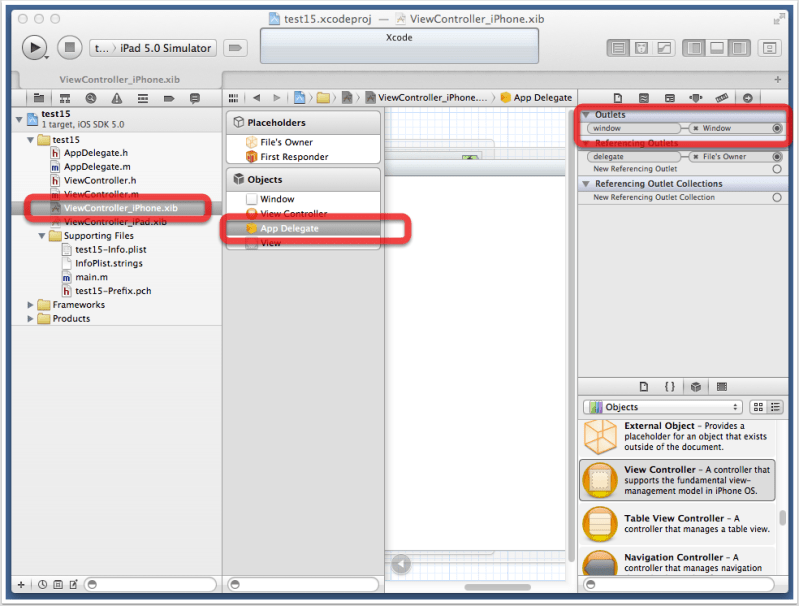This screenshot has width=799, height=606.
Task: Open test15-Info.plist file
Action: [x=111, y=250]
